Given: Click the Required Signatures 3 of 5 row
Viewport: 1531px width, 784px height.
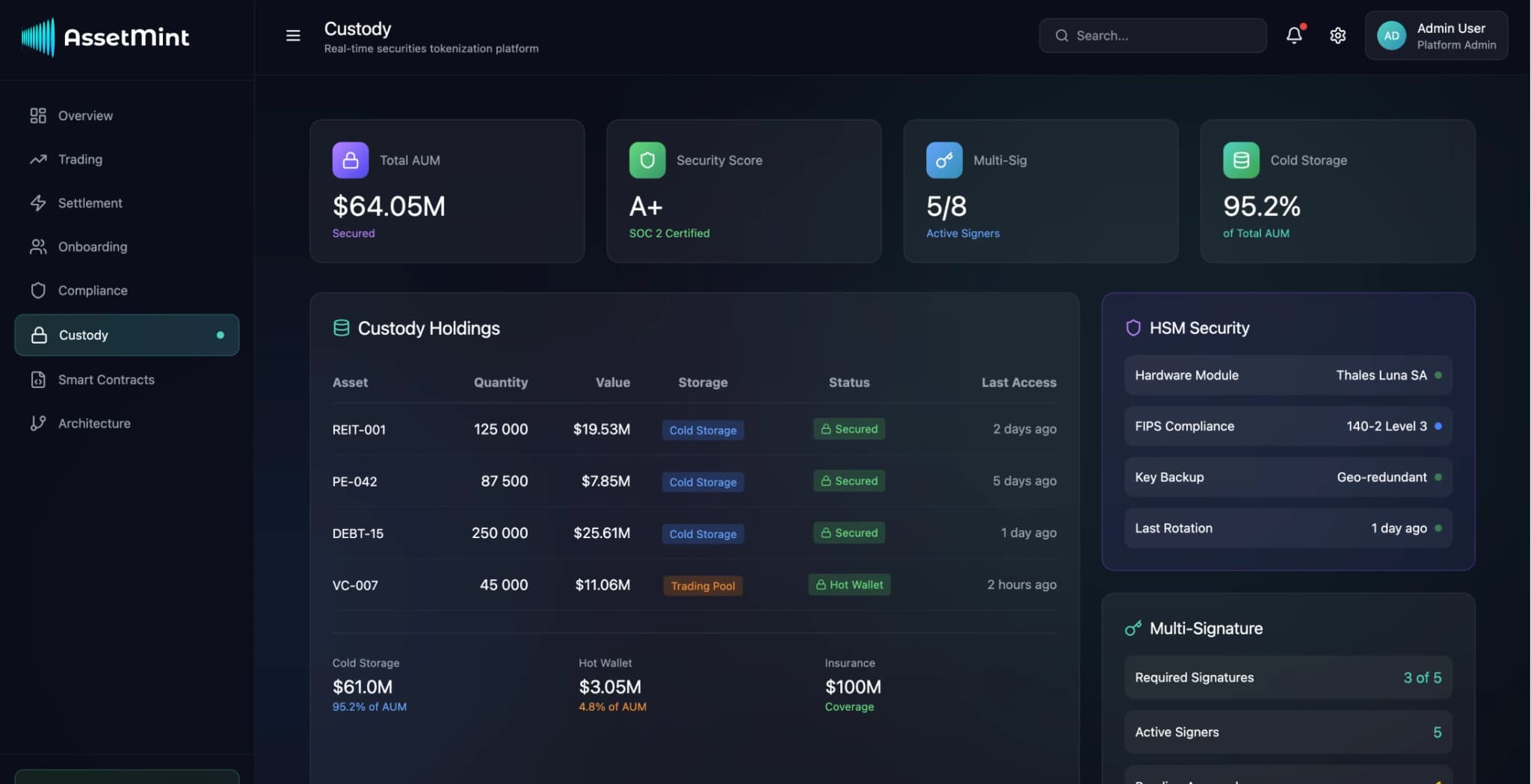Looking at the screenshot, I should coord(1287,677).
